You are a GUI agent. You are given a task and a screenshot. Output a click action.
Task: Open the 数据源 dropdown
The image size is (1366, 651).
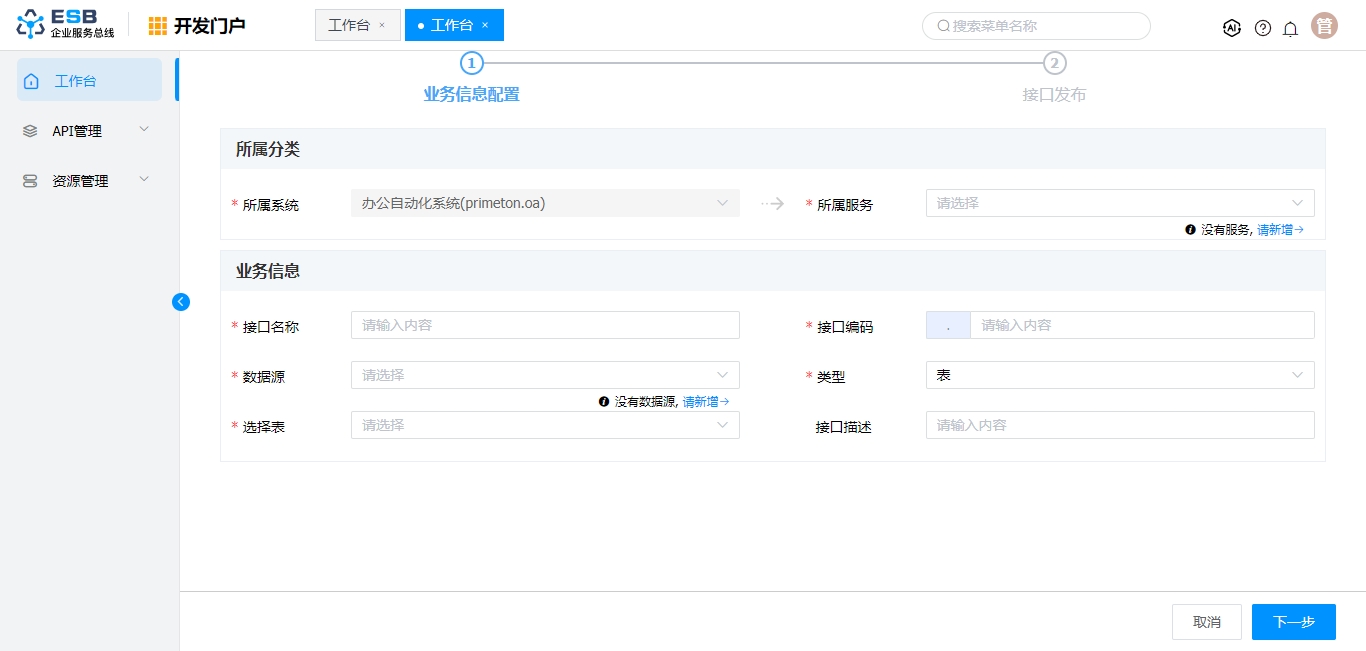pos(545,375)
